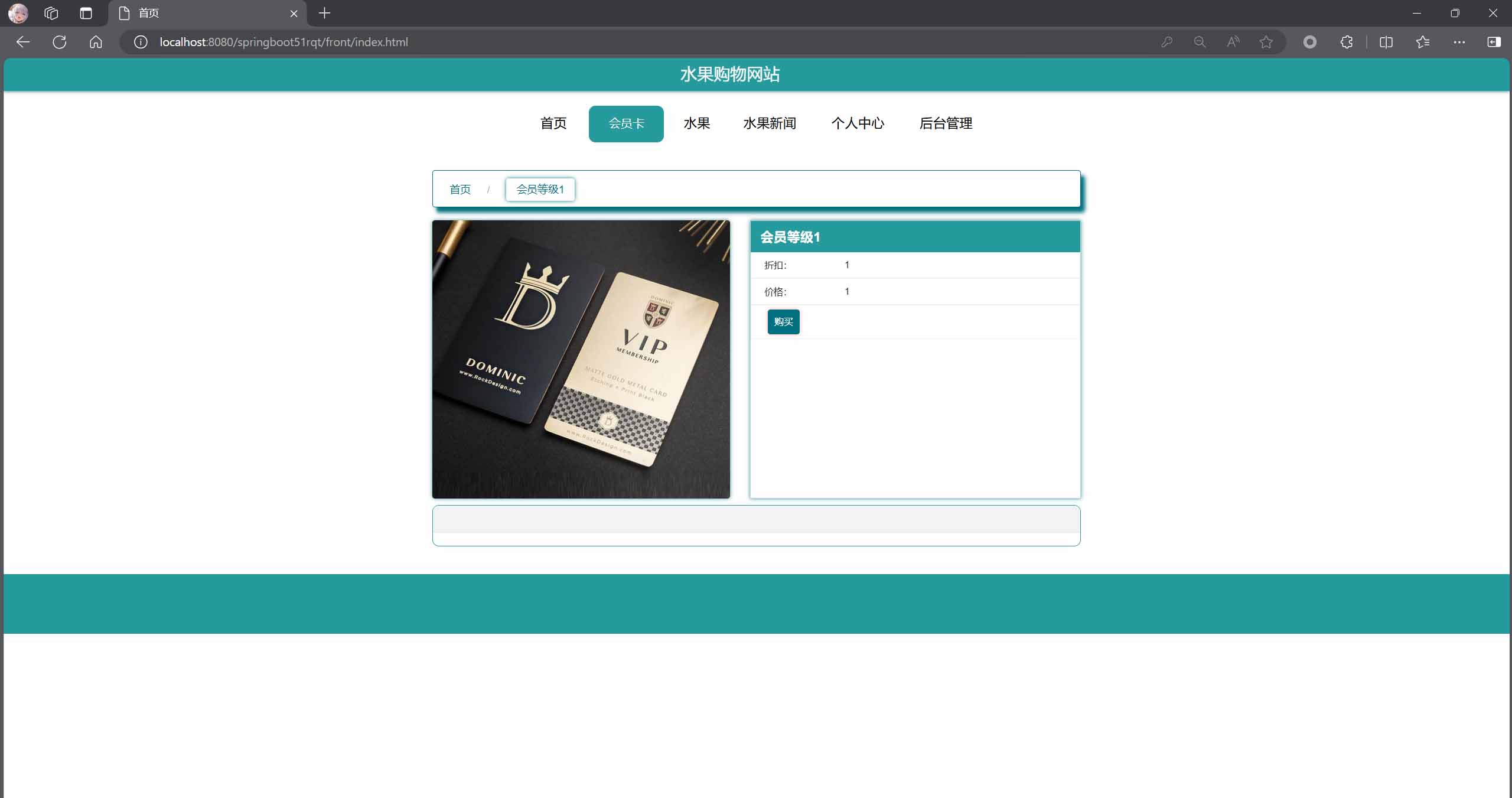
Task: Open saved passwords key icon
Action: click(1166, 42)
